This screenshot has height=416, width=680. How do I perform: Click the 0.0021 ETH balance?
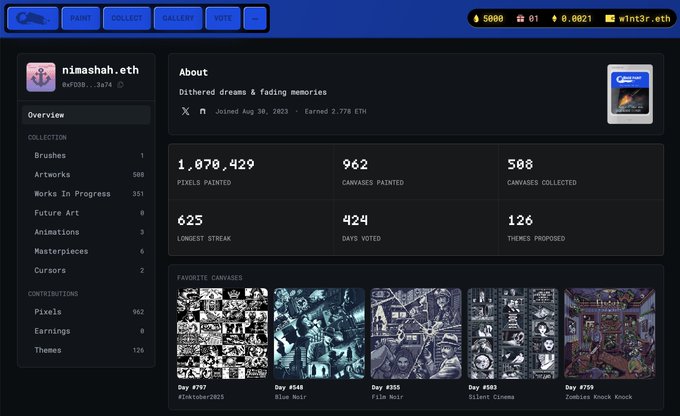tap(572, 19)
